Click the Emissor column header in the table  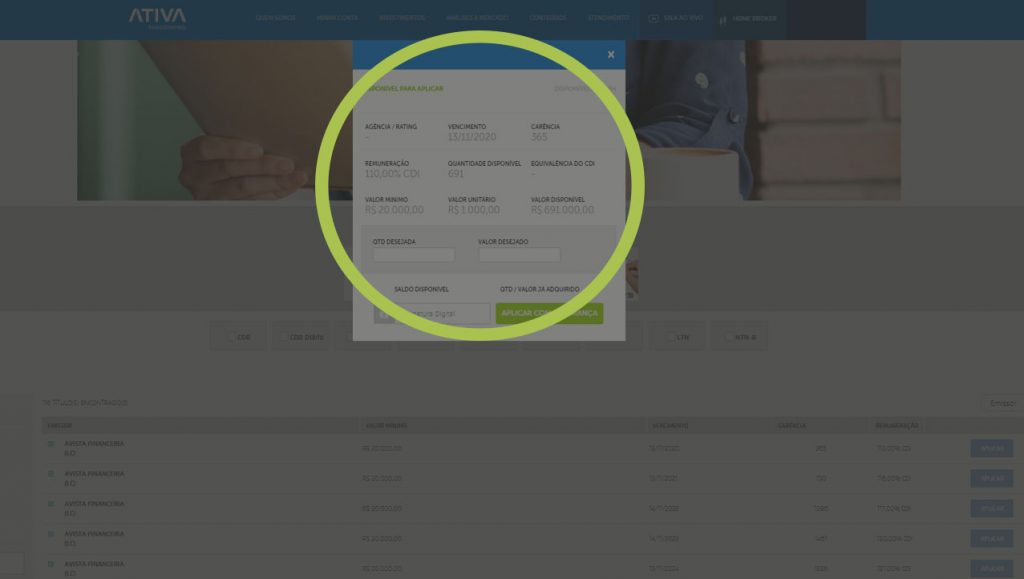pos(59,426)
